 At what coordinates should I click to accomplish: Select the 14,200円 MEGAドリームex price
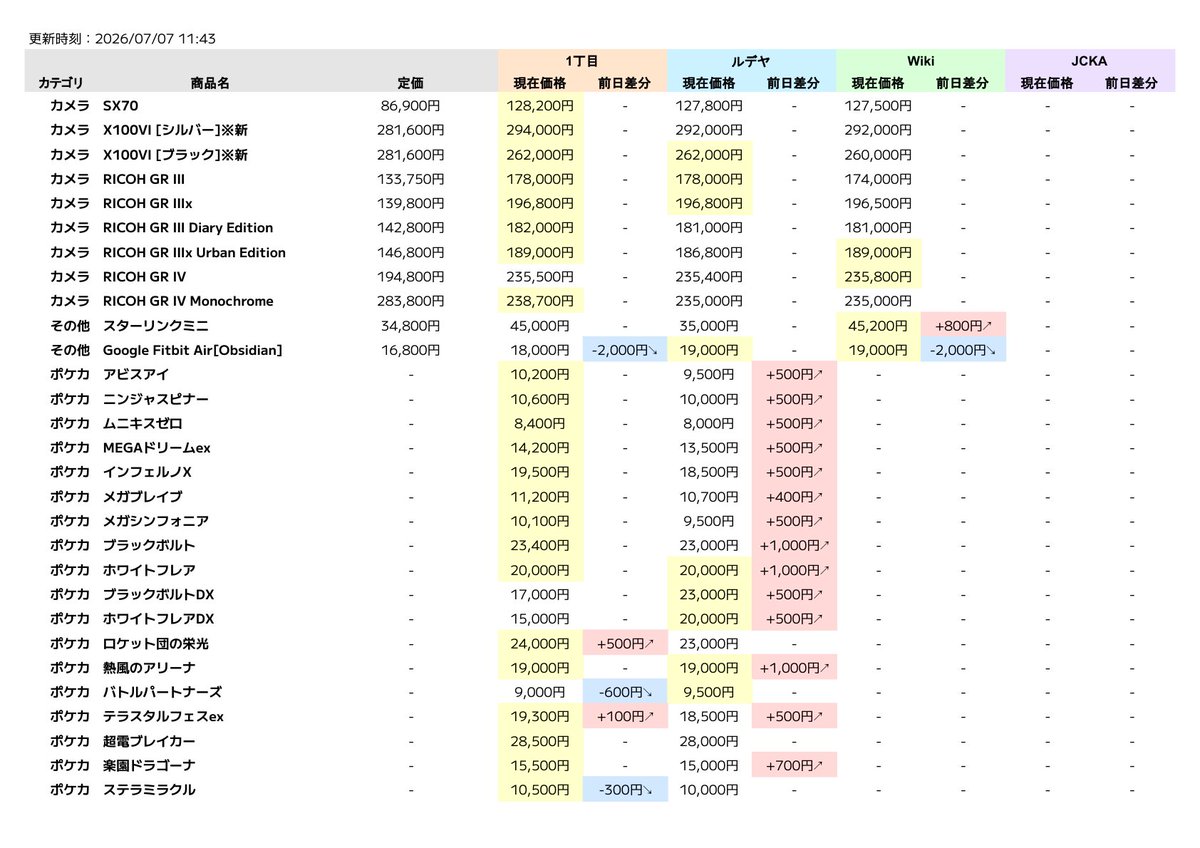(541, 448)
